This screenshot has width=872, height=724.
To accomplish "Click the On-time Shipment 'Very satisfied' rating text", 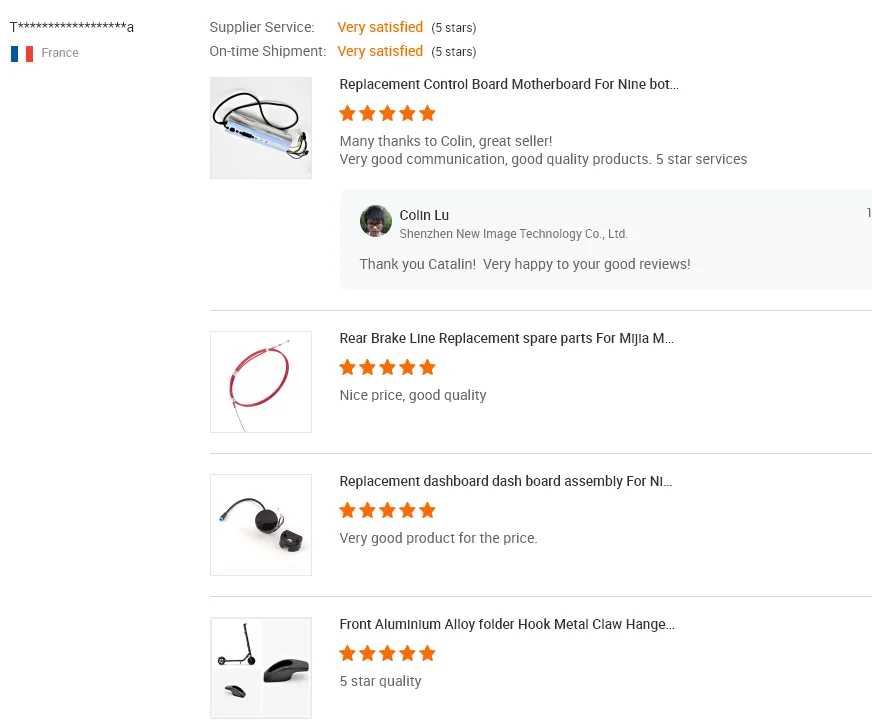I will pos(380,51).
